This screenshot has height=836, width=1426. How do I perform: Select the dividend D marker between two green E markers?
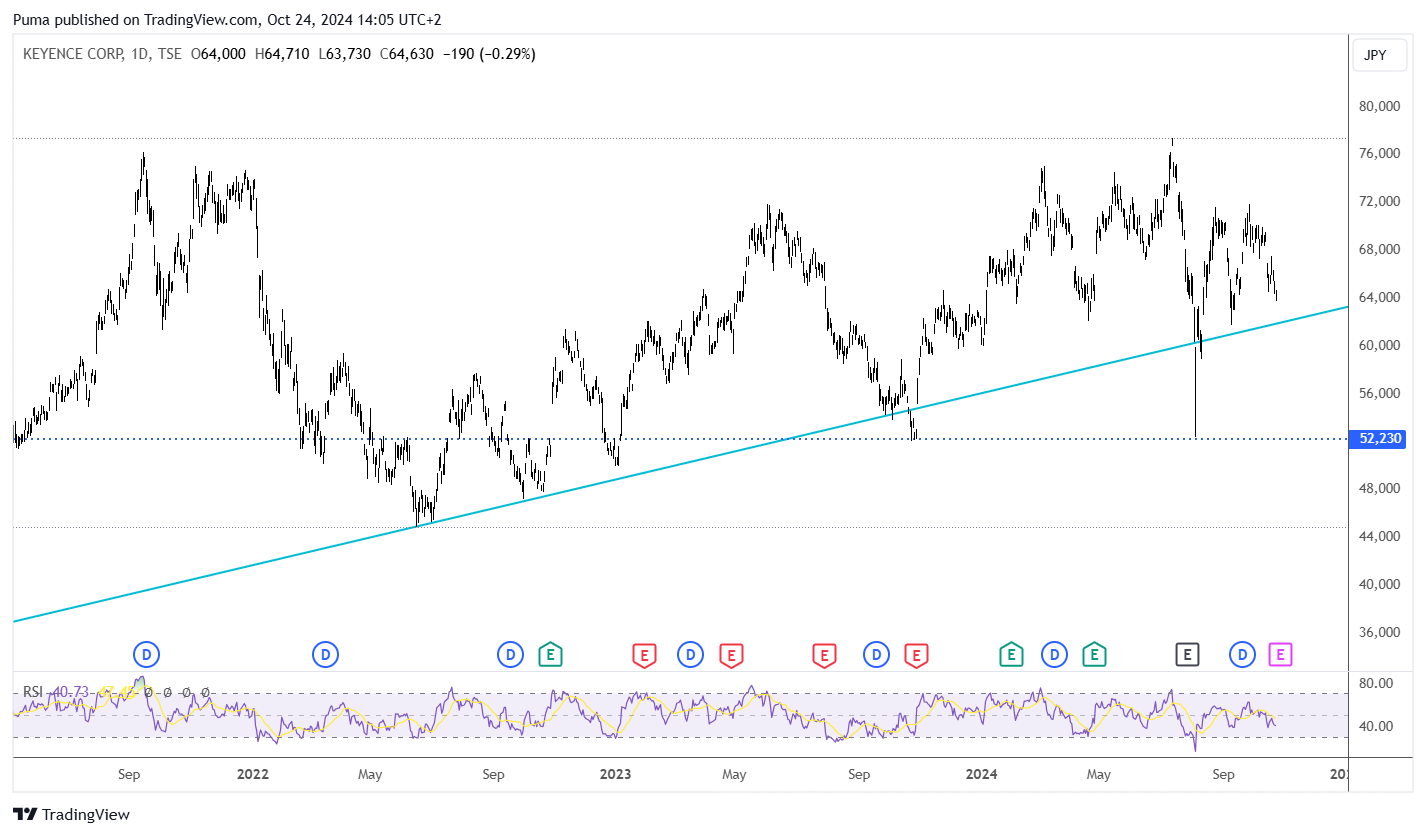pyautogui.click(x=1054, y=655)
